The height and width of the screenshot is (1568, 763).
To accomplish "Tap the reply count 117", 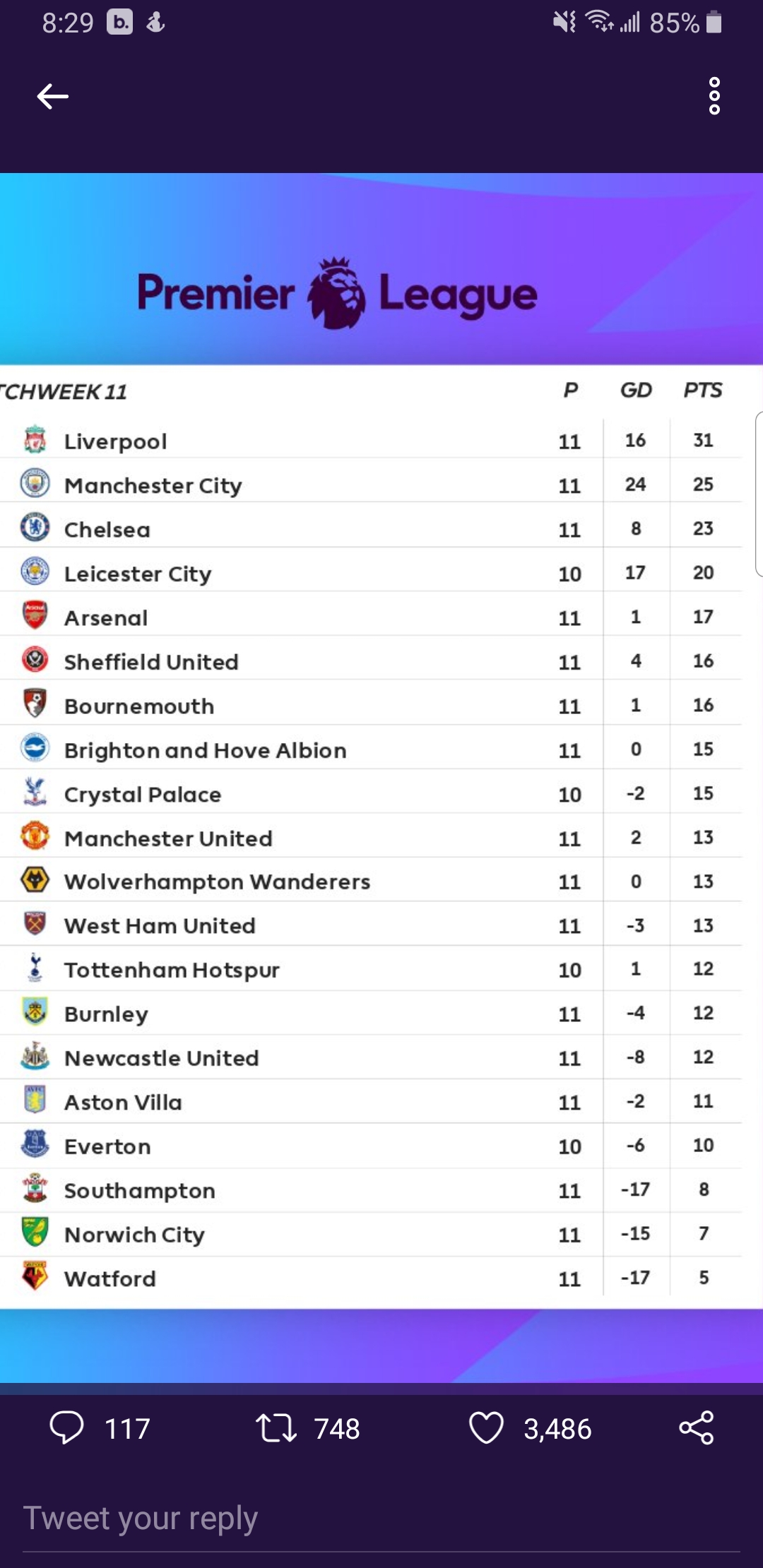I will (x=127, y=1429).
